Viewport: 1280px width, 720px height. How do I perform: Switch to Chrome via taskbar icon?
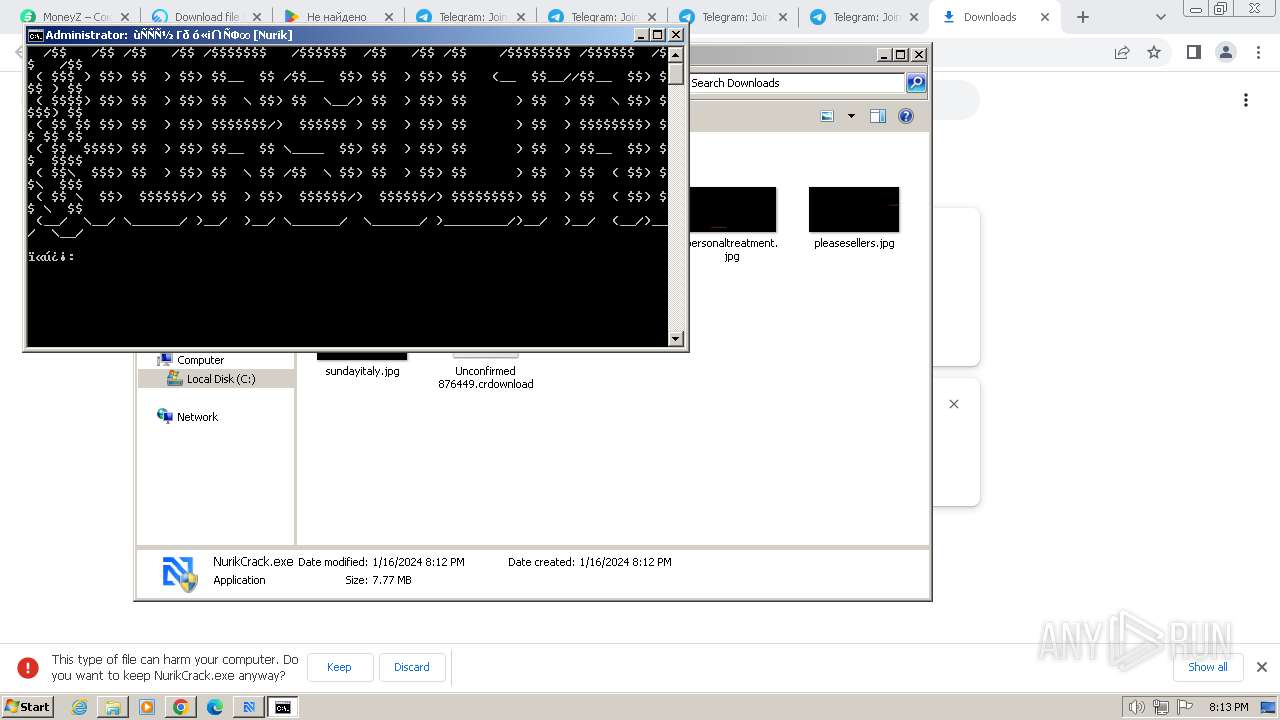point(181,707)
